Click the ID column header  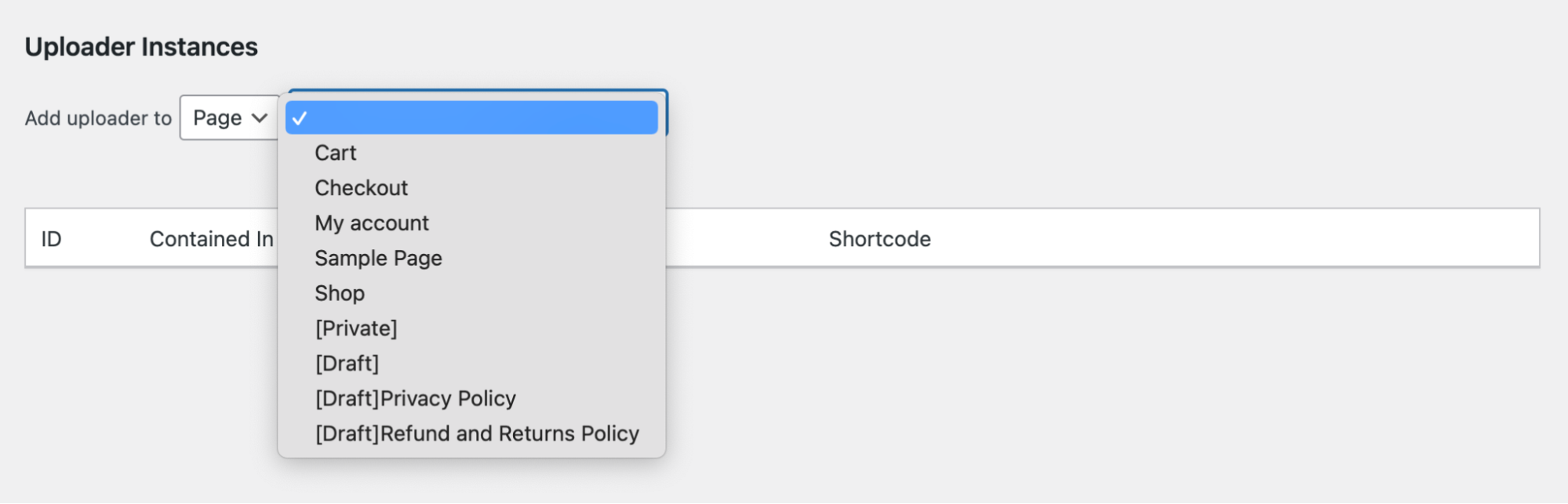coord(51,239)
